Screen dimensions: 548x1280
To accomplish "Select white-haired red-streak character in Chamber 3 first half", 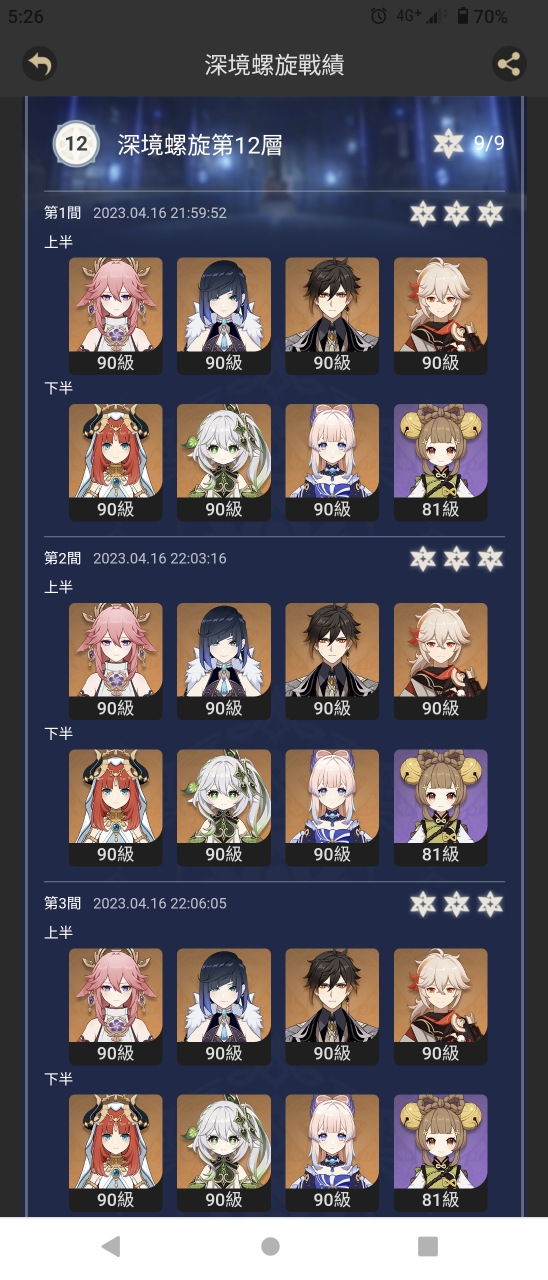I will click(441, 1006).
